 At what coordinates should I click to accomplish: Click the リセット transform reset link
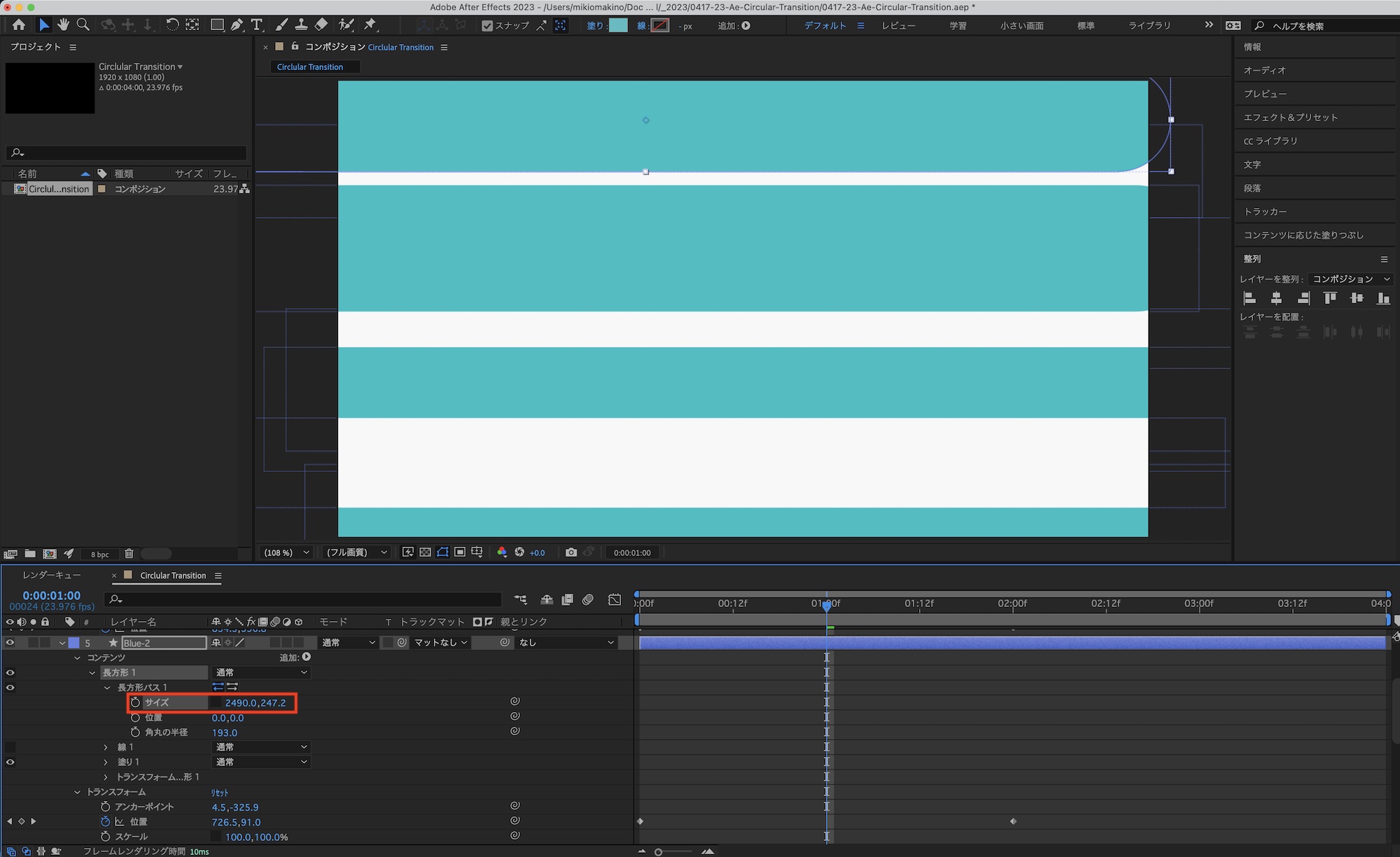(220, 792)
